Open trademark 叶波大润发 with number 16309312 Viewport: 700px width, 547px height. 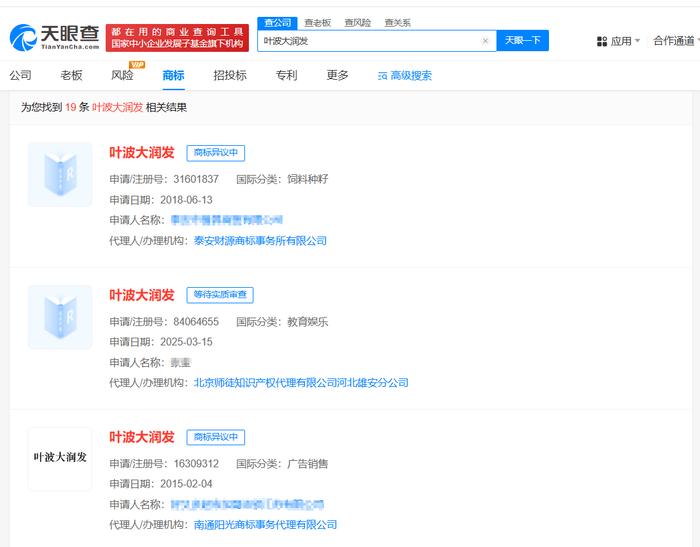tap(142, 437)
